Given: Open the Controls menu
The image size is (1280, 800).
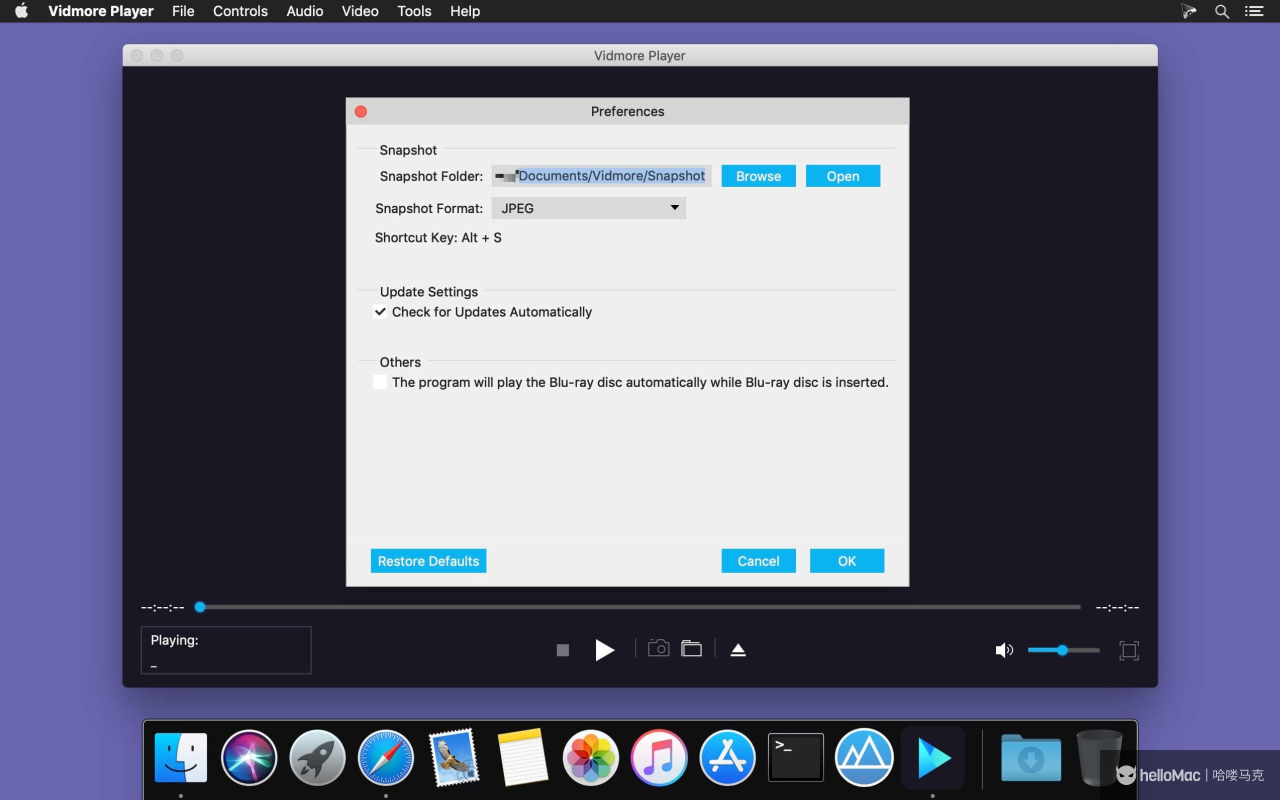Looking at the screenshot, I should 240,11.
